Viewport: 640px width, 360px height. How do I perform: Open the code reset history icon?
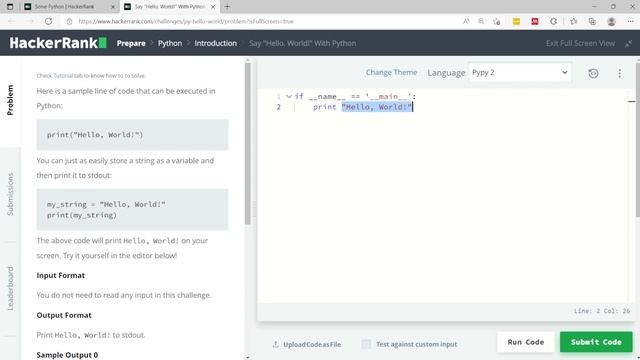[593, 73]
